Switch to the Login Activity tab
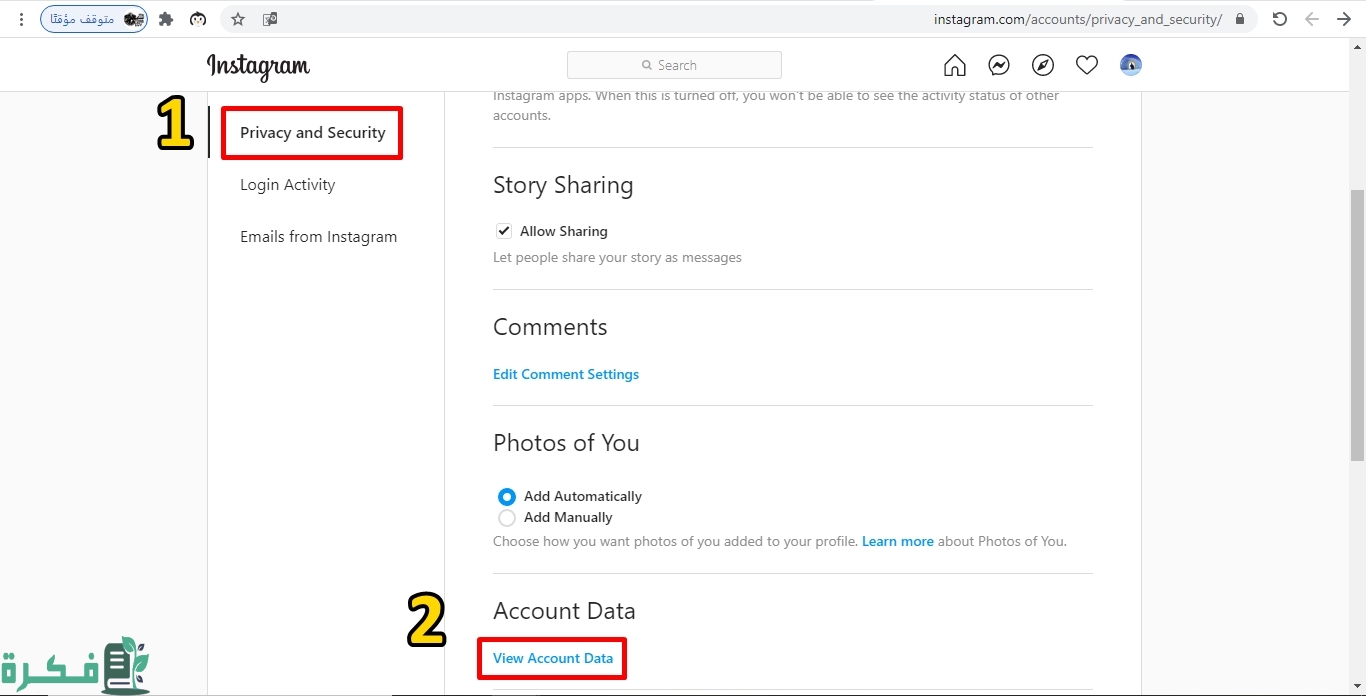 (x=287, y=185)
